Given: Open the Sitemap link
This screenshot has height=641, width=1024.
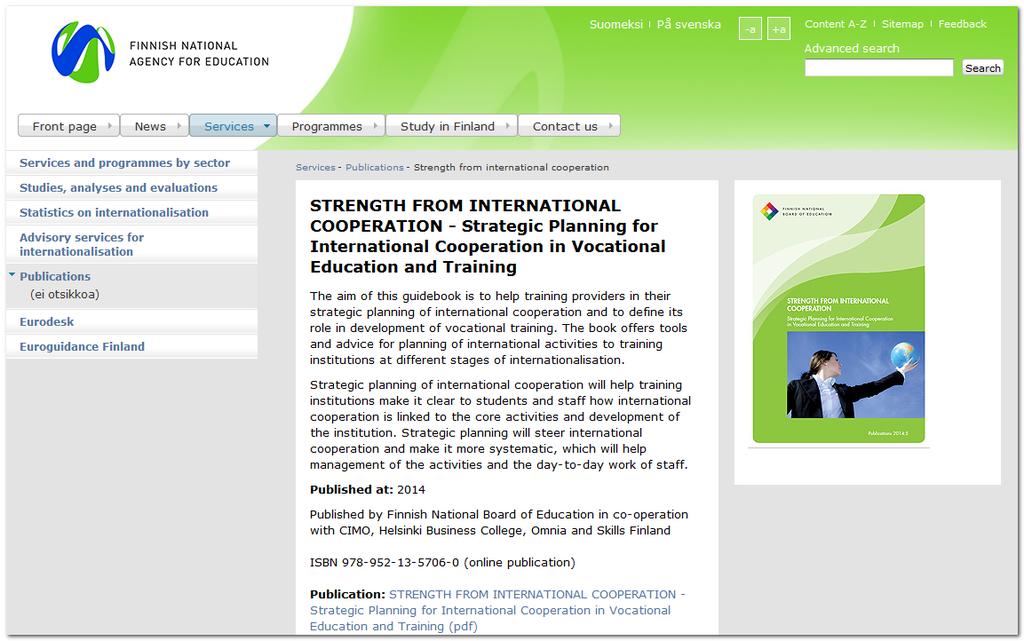Looking at the screenshot, I should pyautogui.click(x=903, y=24).
